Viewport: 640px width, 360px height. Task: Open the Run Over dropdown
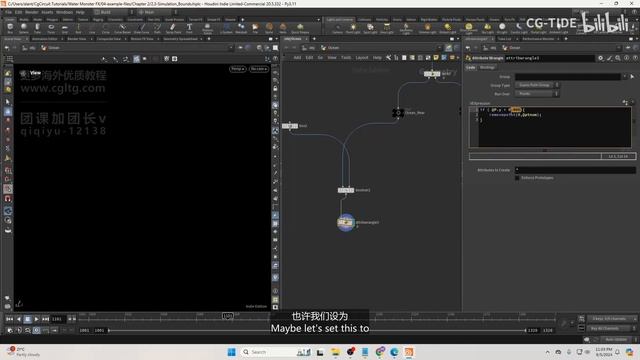point(537,94)
